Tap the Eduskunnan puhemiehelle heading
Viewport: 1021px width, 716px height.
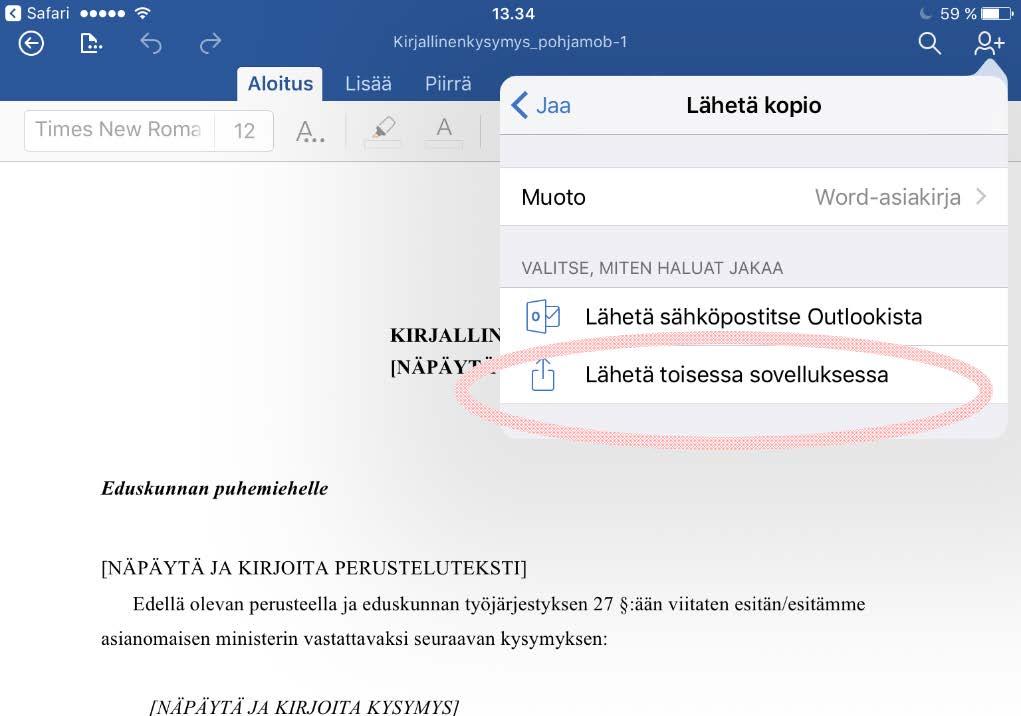(x=214, y=489)
